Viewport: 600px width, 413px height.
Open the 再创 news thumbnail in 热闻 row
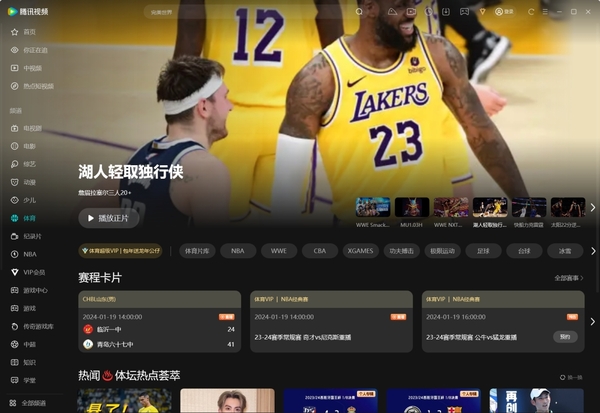(536, 401)
